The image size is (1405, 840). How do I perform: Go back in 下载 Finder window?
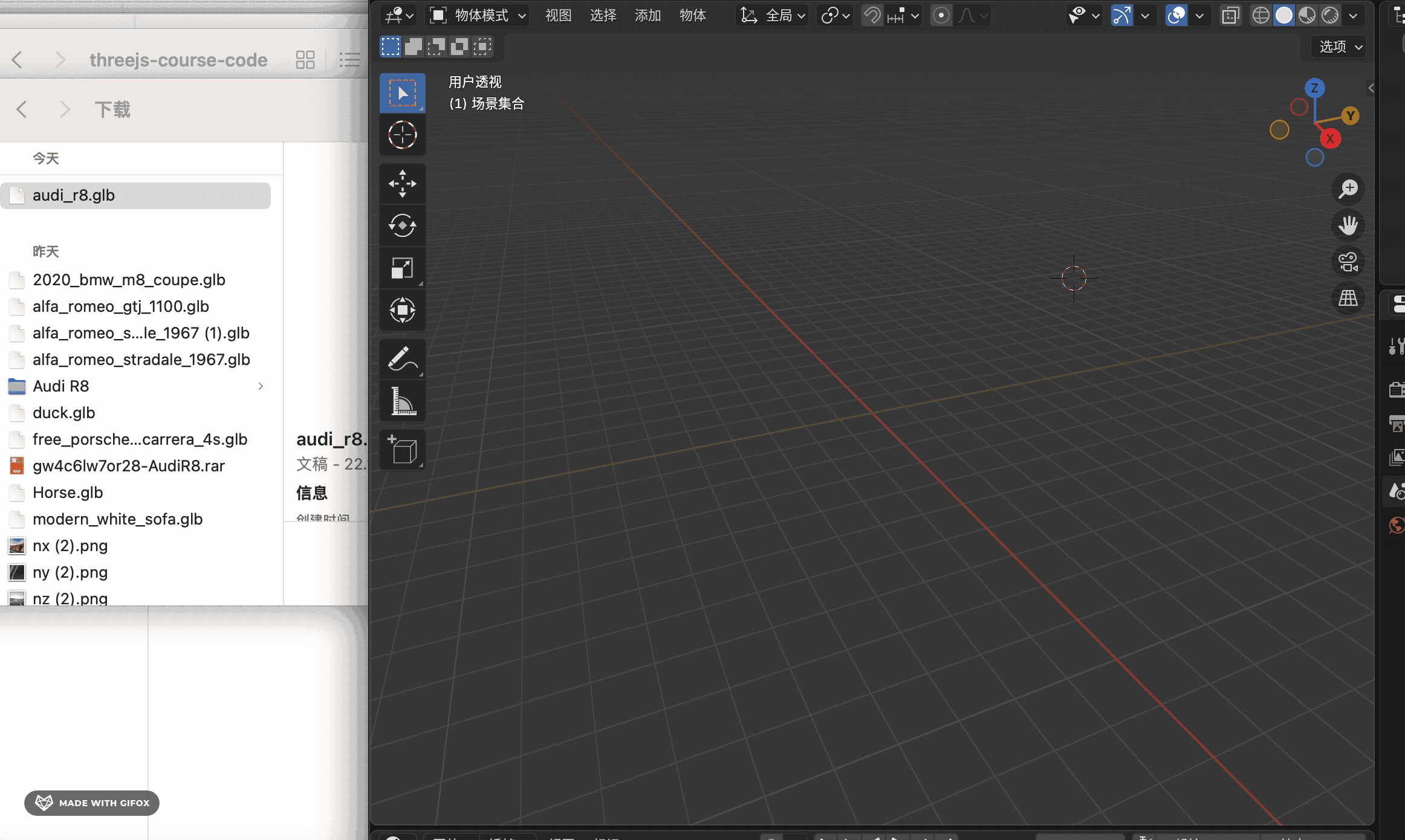tap(22, 109)
